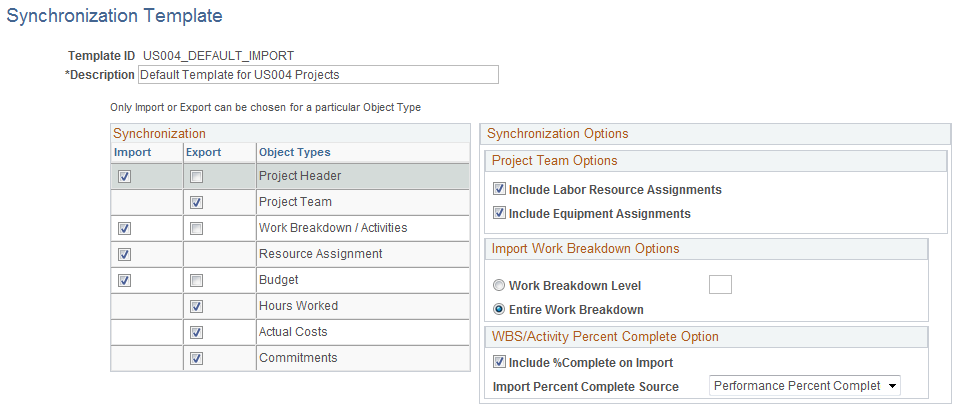Select Work Breakdown Level radio button
Image resolution: width=976 pixels, height=411 pixels.
(499, 286)
